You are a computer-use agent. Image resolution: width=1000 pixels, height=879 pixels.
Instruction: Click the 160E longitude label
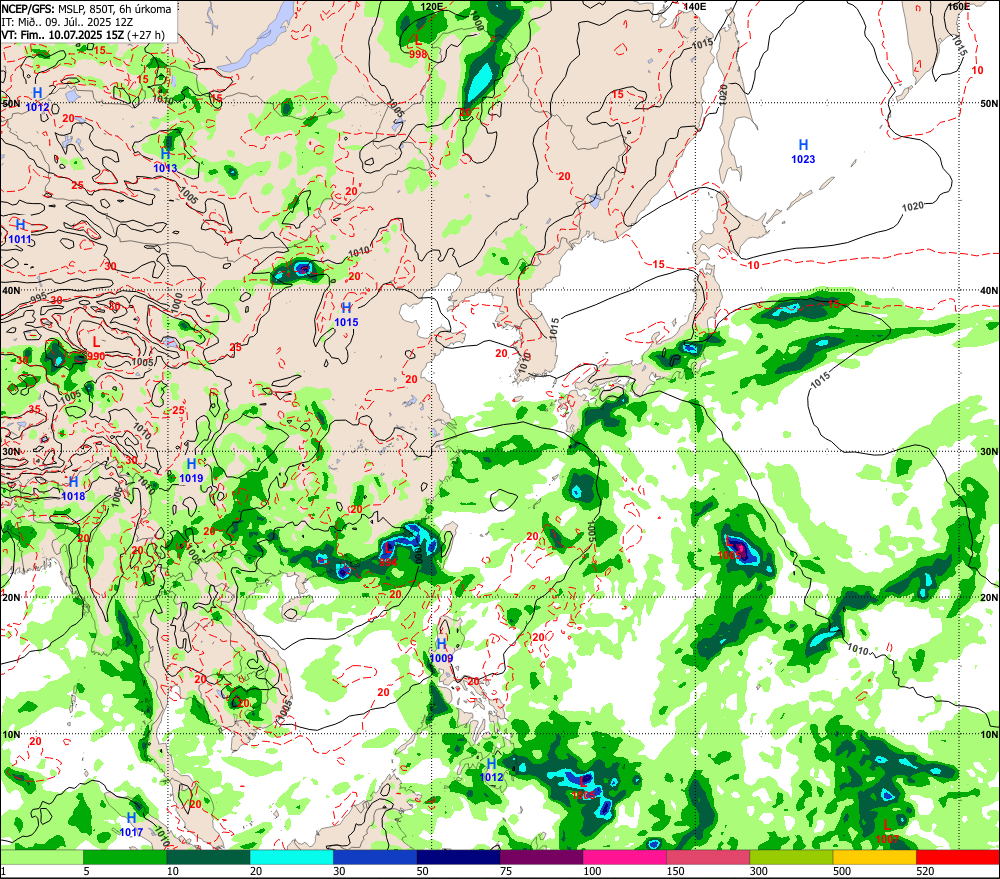(959, 6)
